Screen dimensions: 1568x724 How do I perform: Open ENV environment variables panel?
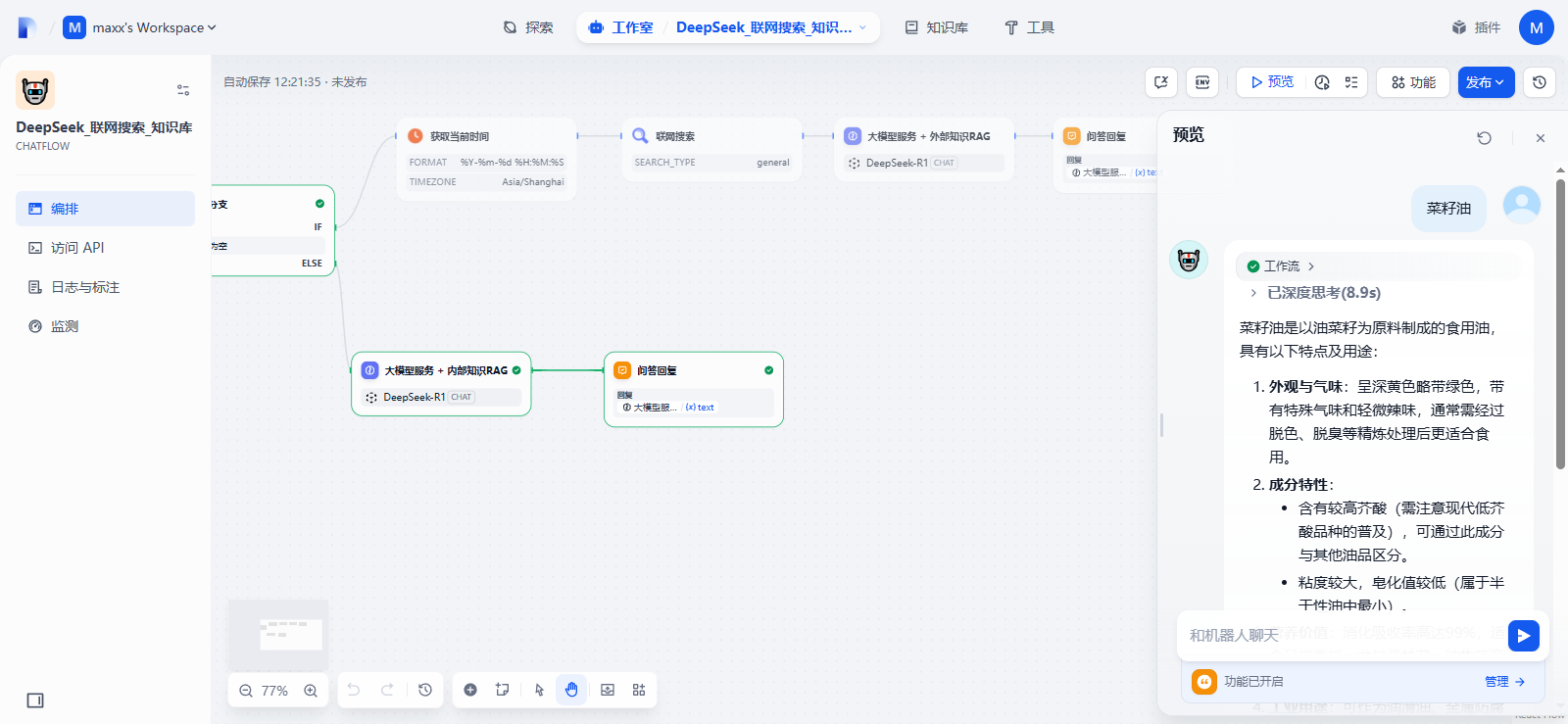(x=1202, y=82)
